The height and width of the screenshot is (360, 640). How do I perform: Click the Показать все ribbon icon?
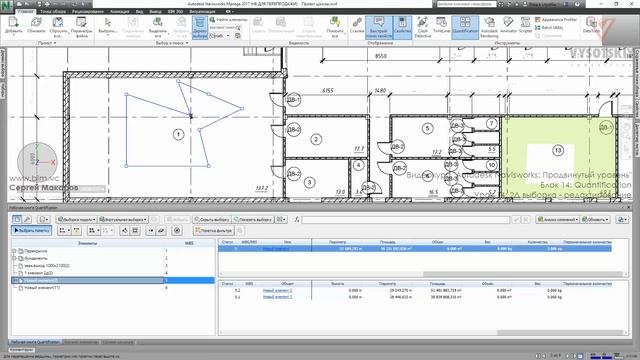pos(335,27)
